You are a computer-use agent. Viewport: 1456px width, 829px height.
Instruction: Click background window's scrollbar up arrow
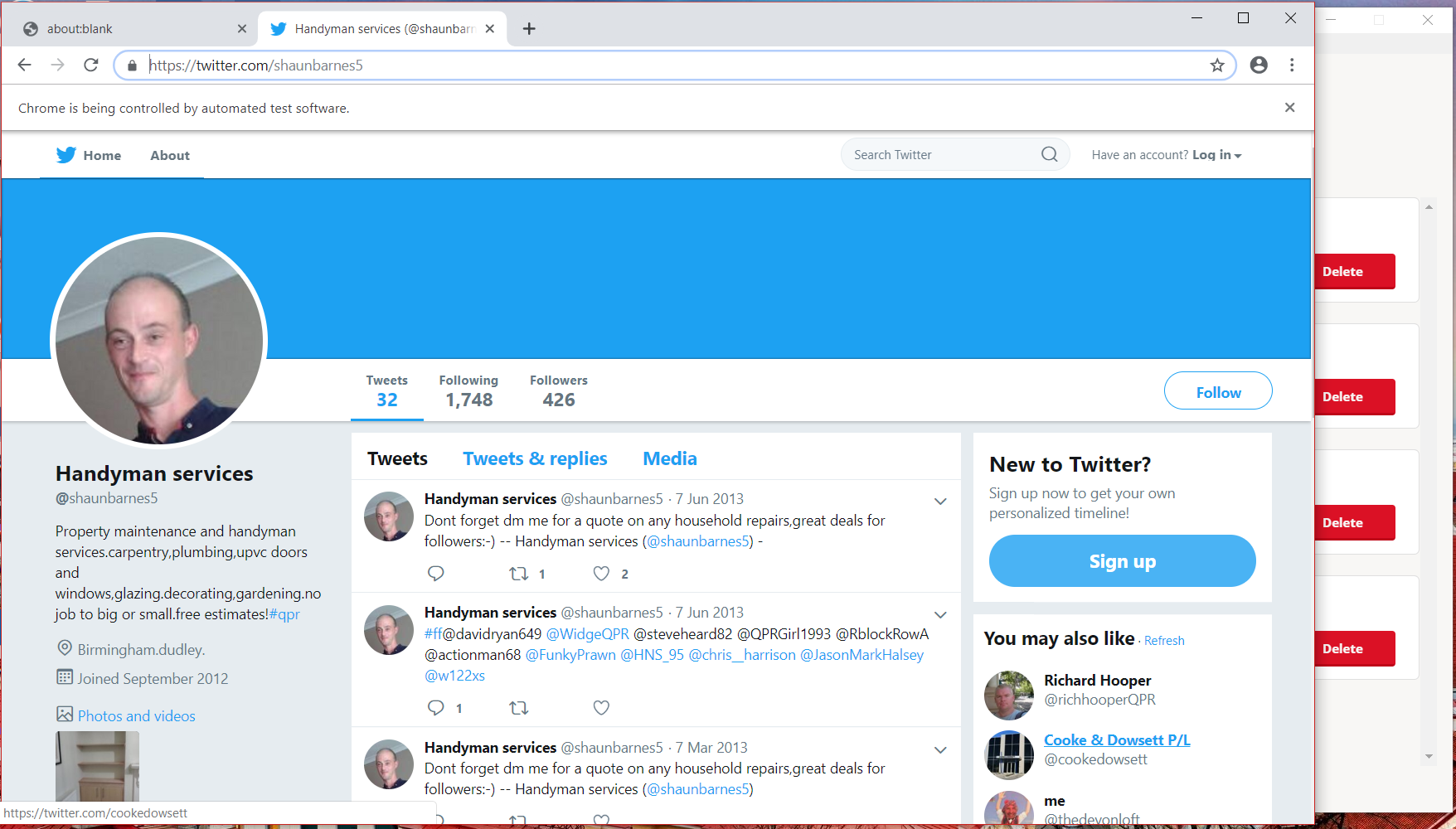click(1429, 206)
